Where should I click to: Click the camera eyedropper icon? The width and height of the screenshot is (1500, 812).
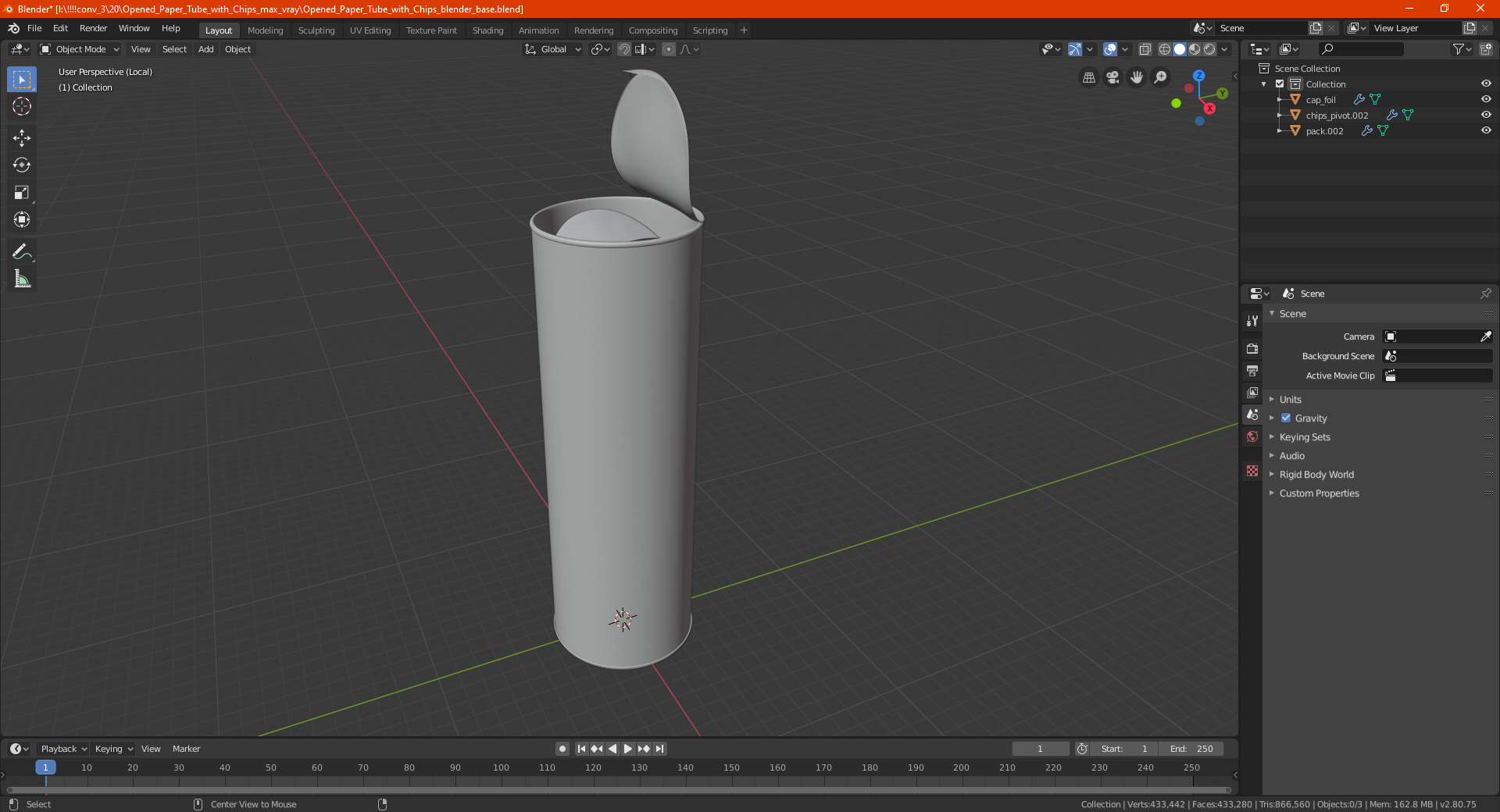pos(1485,337)
